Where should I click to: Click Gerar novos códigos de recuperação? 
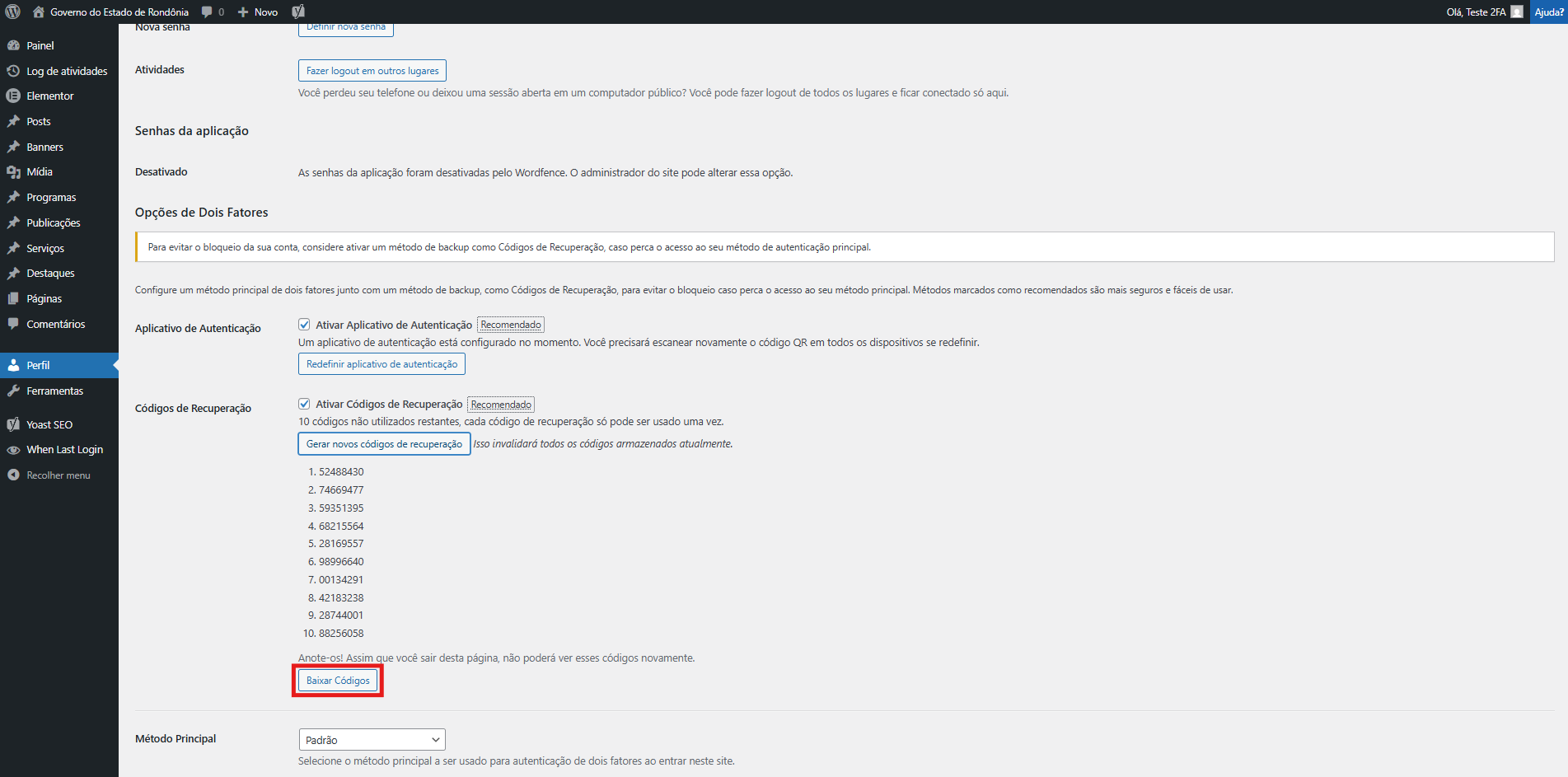(x=384, y=444)
